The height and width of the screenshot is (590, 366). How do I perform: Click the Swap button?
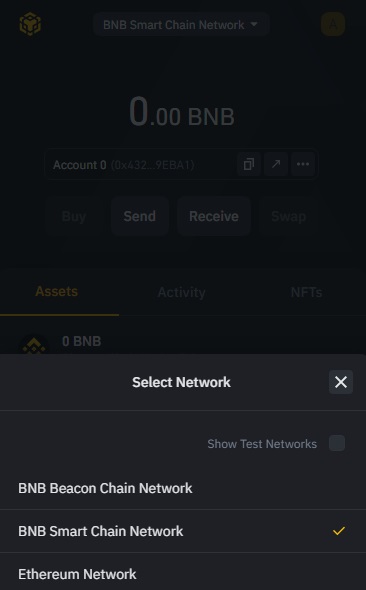pos(289,216)
